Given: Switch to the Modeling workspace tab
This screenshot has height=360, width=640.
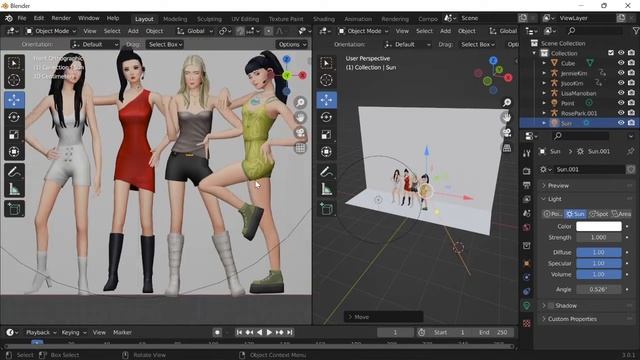Looking at the screenshot, I should pyautogui.click(x=175, y=19).
